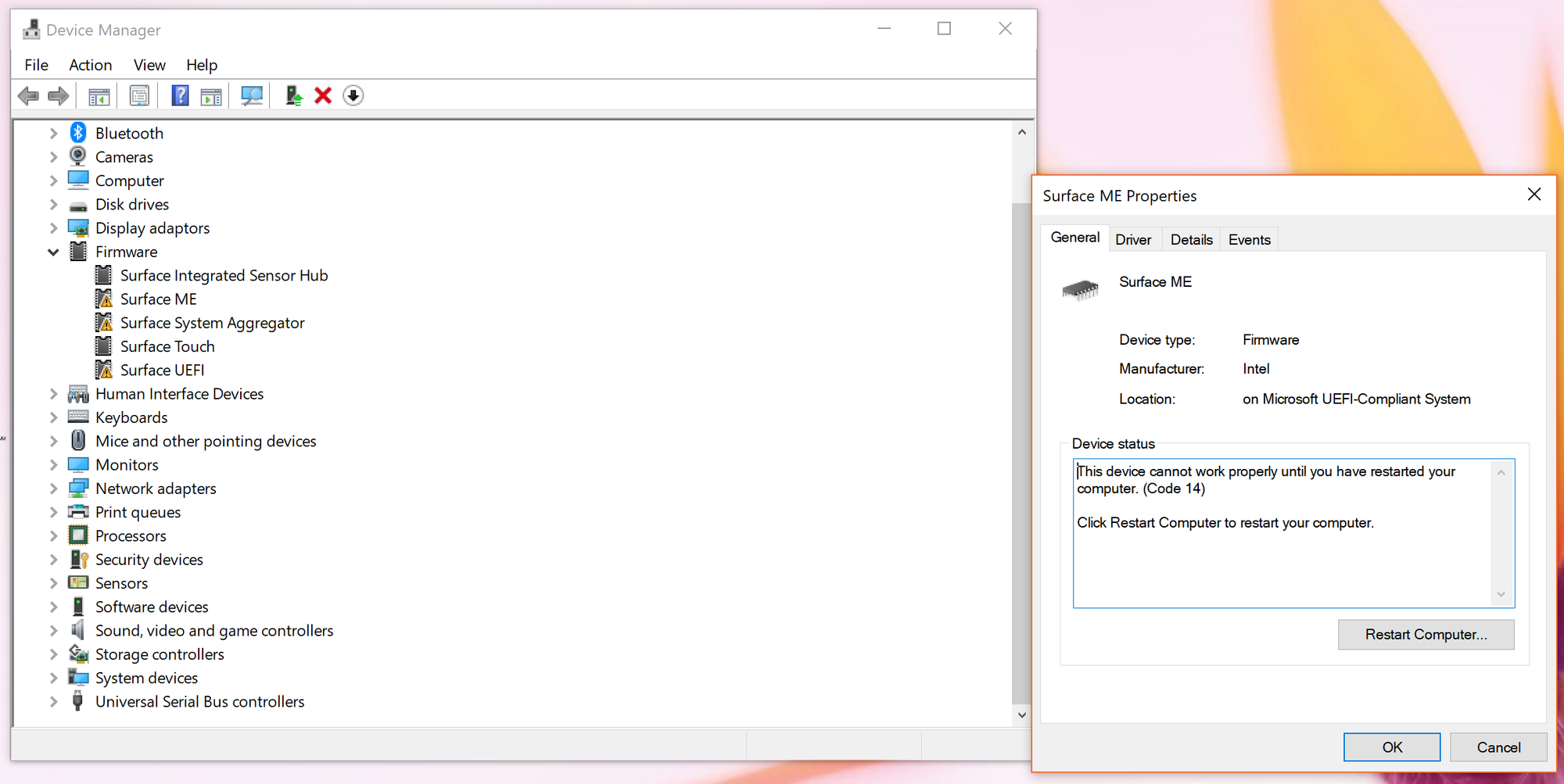The image size is (1564, 784).
Task: Expand Universal Serial Bus controllers
Action: pyautogui.click(x=53, y=701)
